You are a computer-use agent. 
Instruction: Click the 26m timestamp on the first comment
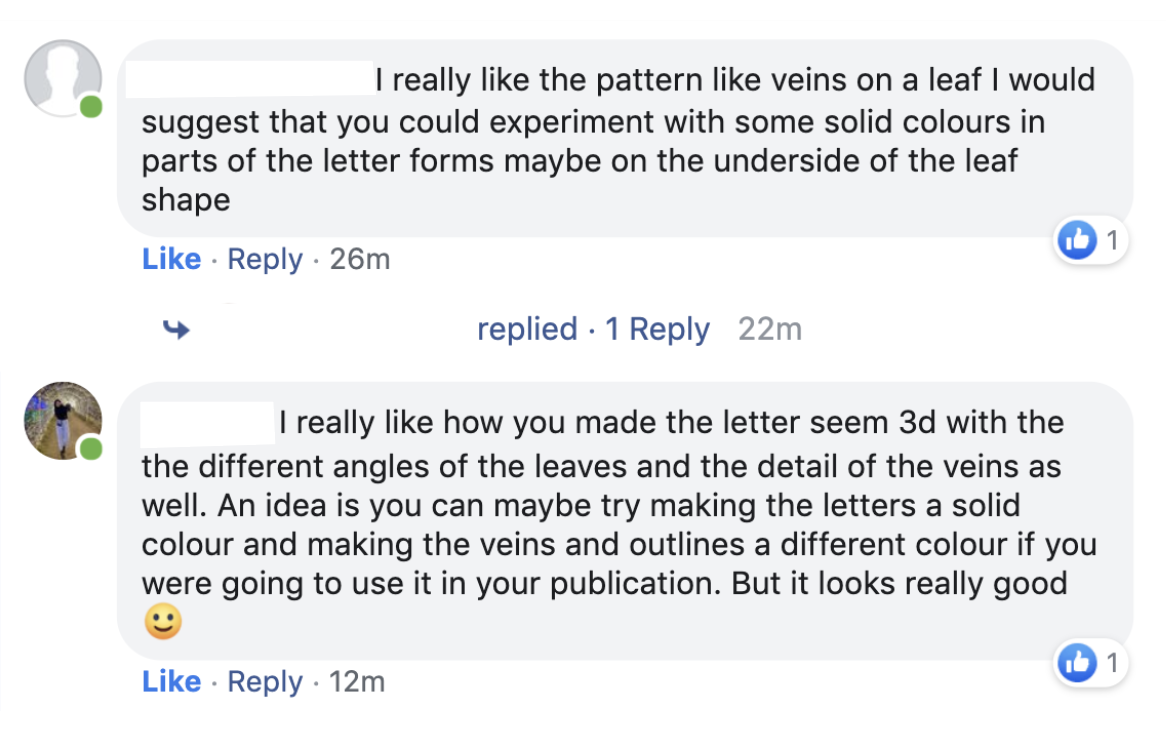click(360, 260)
